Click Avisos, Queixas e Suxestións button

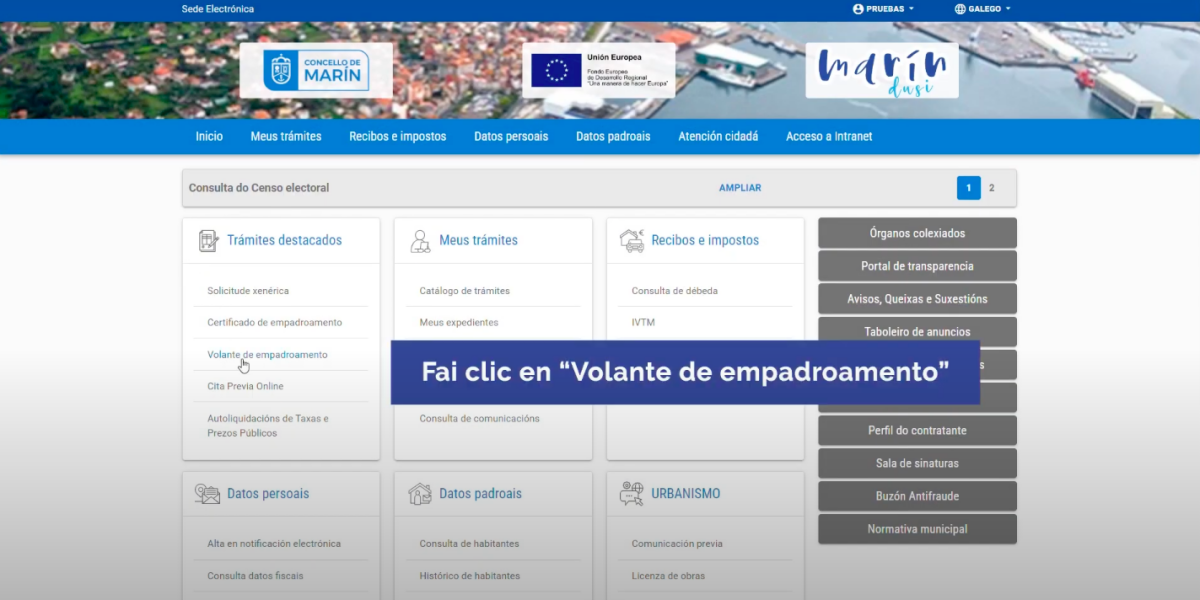(917, 299)
